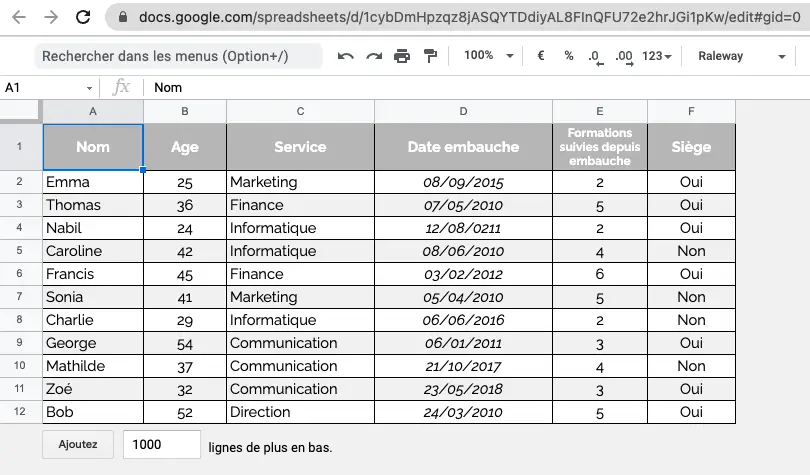Open the 100% zoom dropdown
The image size is (810, 475).
pos(489,55)
